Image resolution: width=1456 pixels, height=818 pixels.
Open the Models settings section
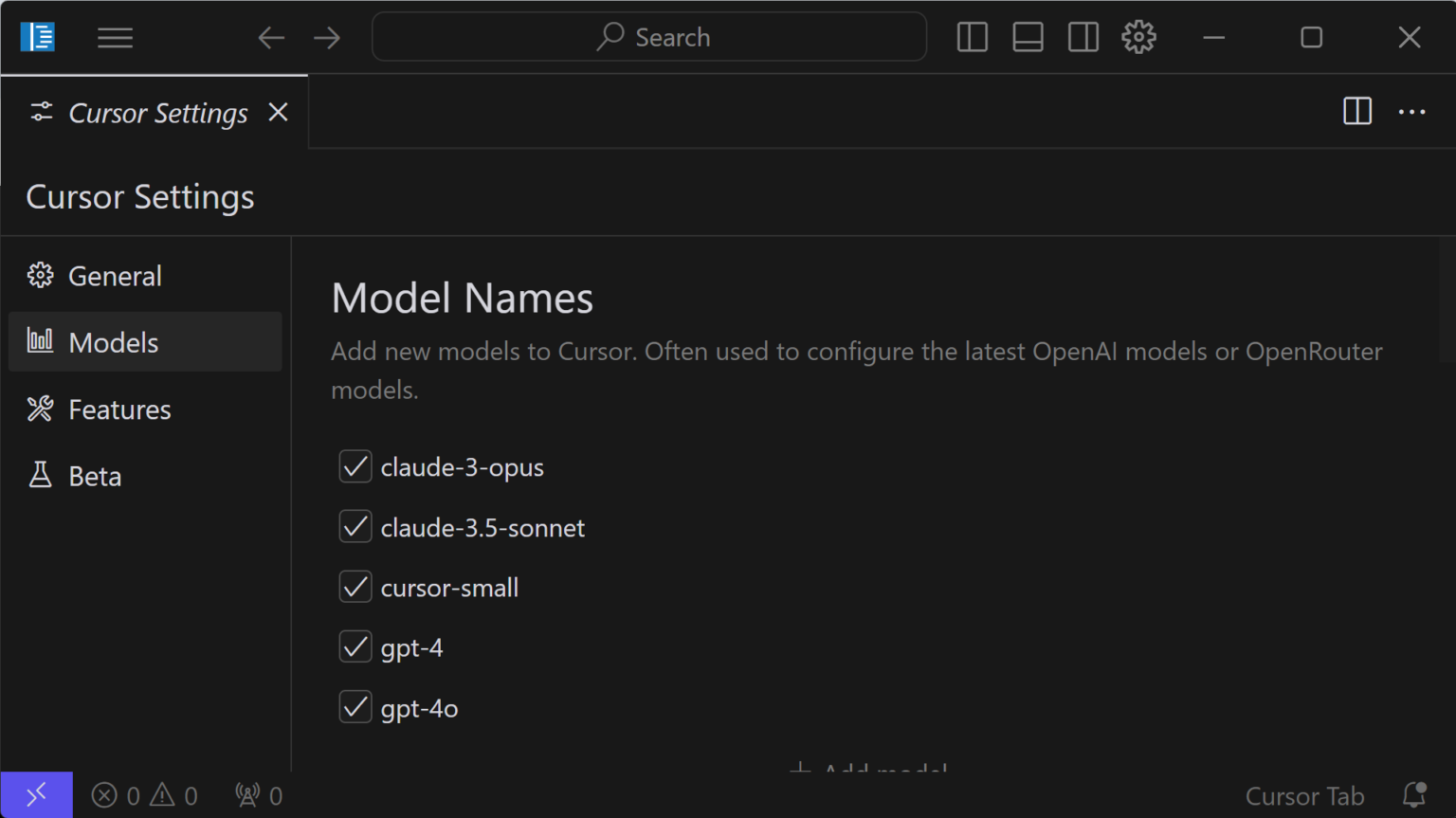[x=145, y=342]
